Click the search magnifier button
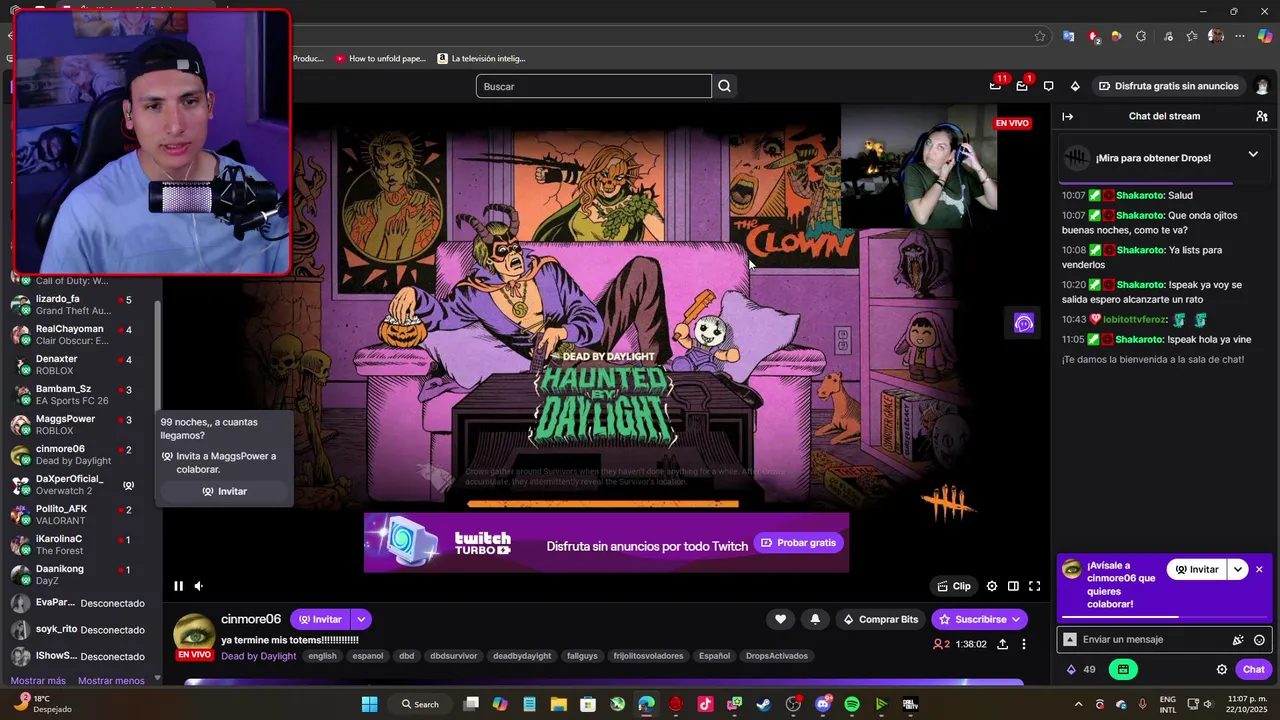Screen dimensions: 1280x720 point(725,86)
